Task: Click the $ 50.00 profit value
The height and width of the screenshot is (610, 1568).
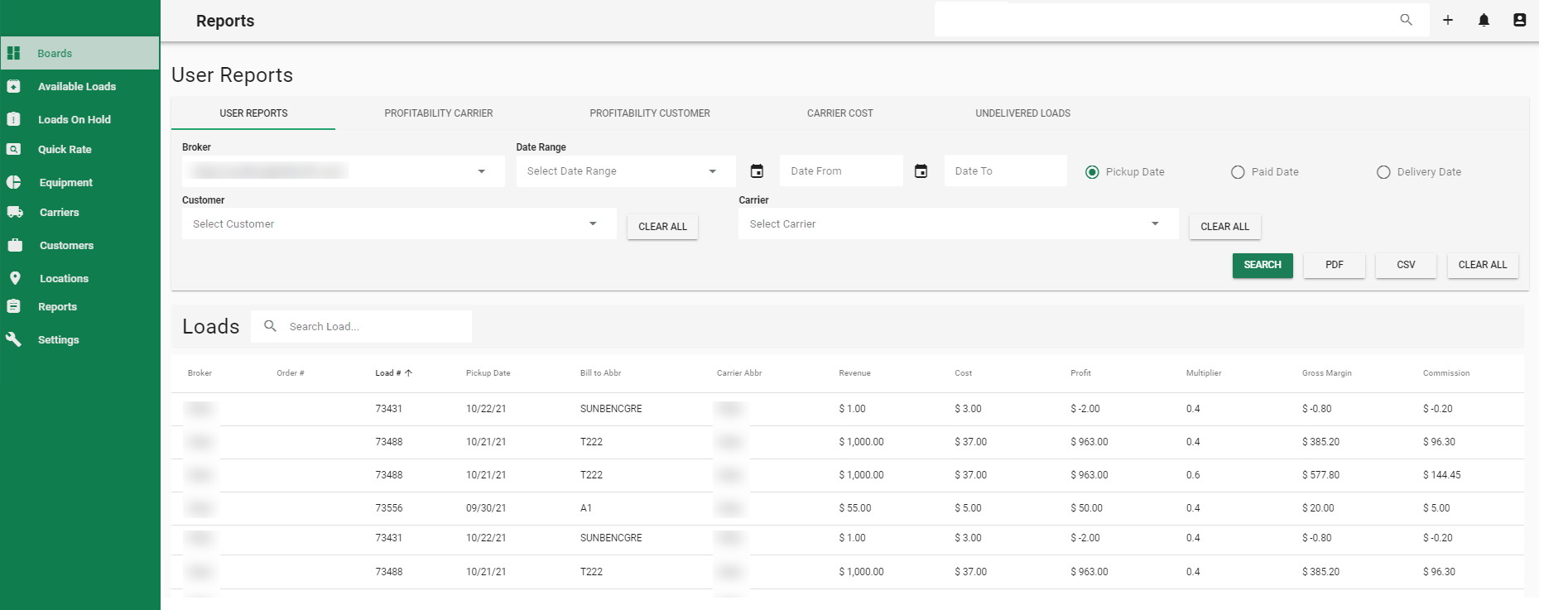Action: [x=1086, y=508]
